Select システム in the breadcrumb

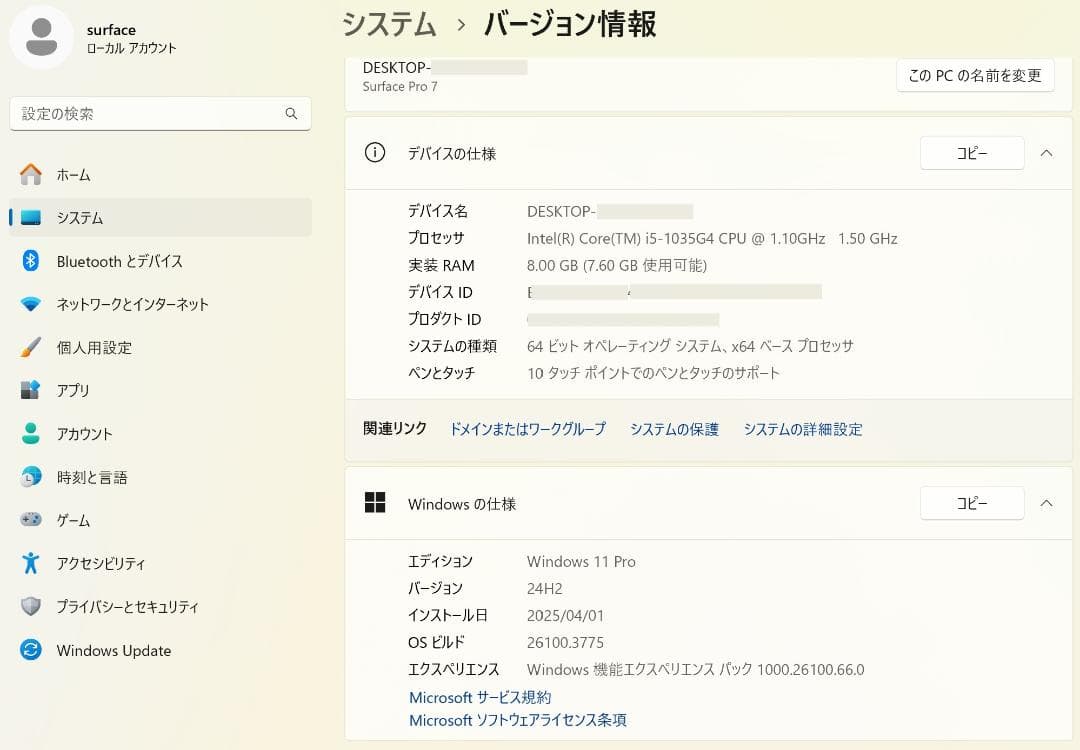coord(388,24)
